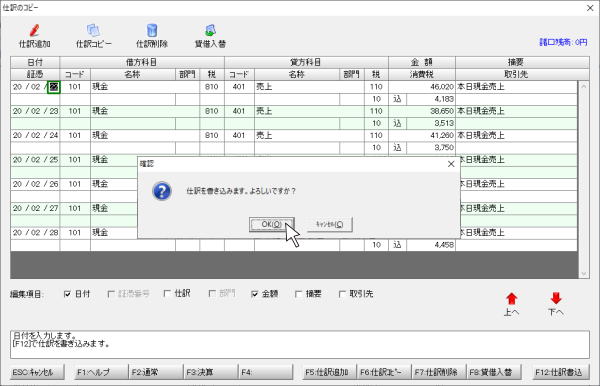Cancel the confirmation dialog with キャンセル

[329, 224]
